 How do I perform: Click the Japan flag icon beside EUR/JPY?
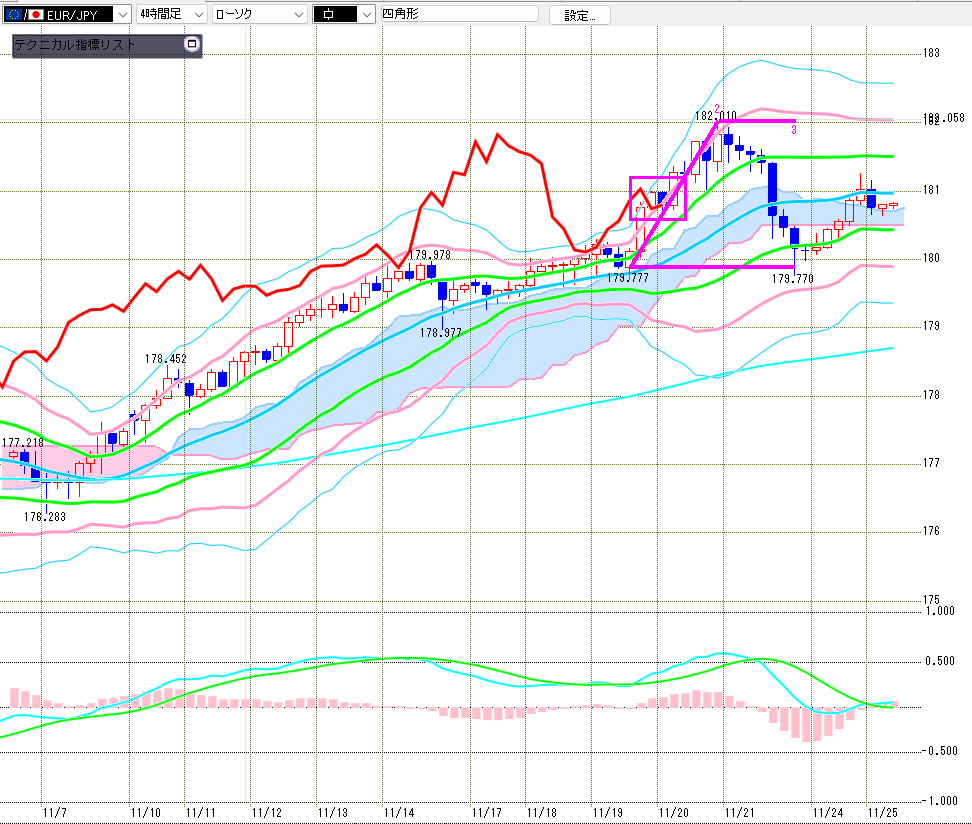35,15
